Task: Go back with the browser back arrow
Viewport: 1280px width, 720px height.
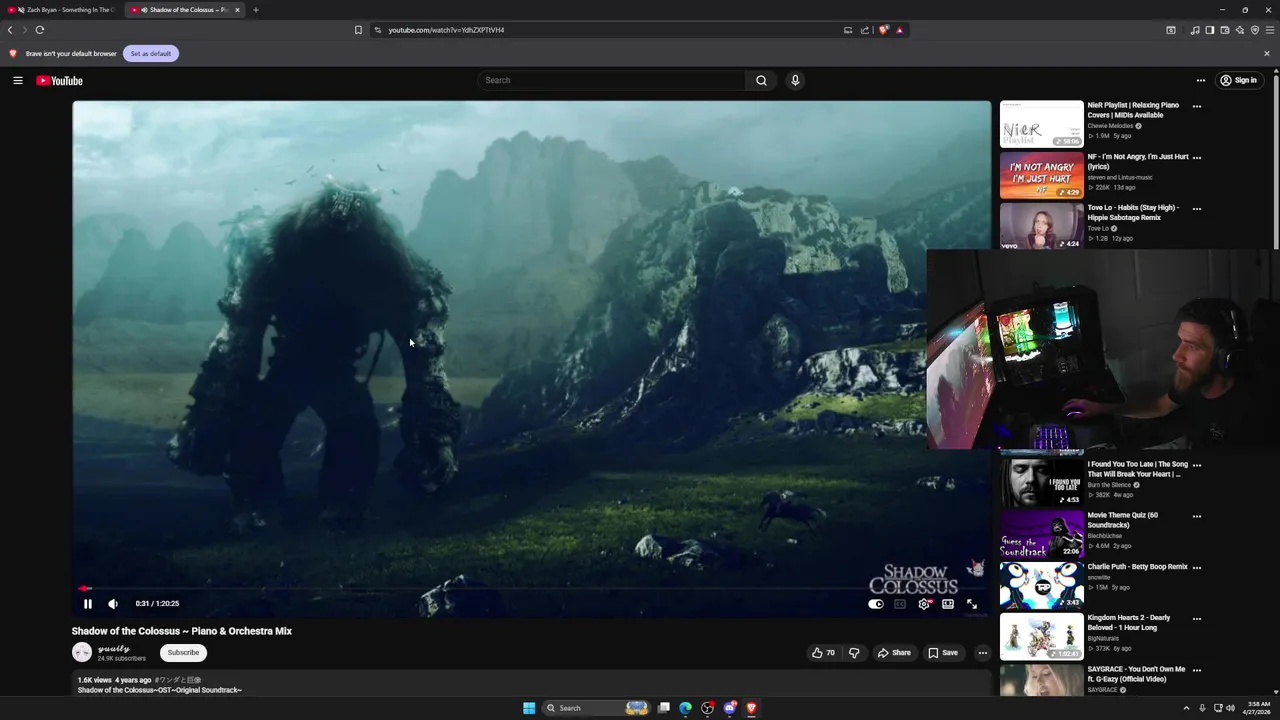Action: coord(10,30)
